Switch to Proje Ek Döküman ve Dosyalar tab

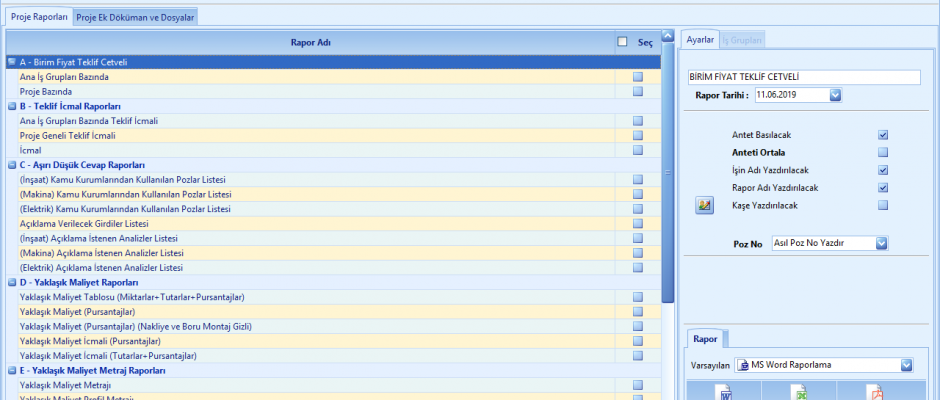[x=136, y=17]
